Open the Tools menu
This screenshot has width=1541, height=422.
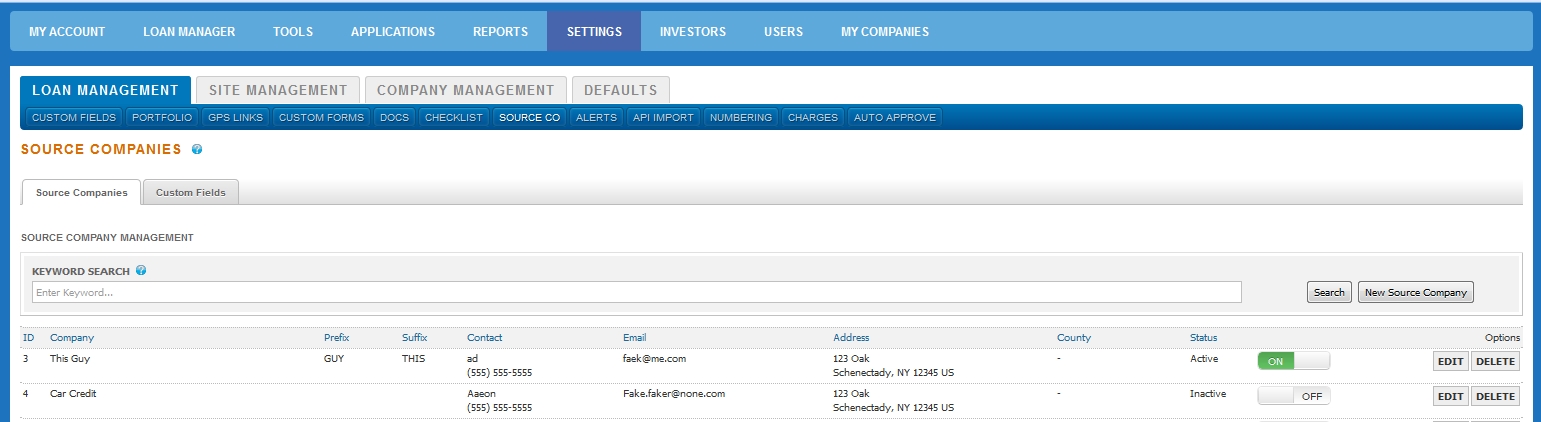click(293, 32)
